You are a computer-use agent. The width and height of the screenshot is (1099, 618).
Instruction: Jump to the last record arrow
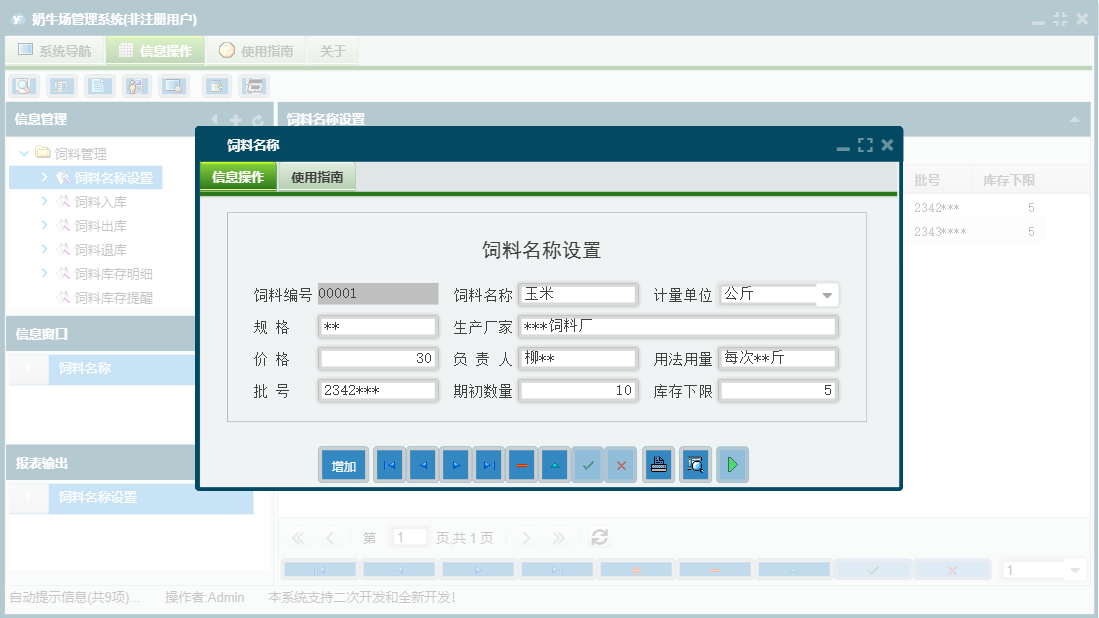tap(488, 465)
